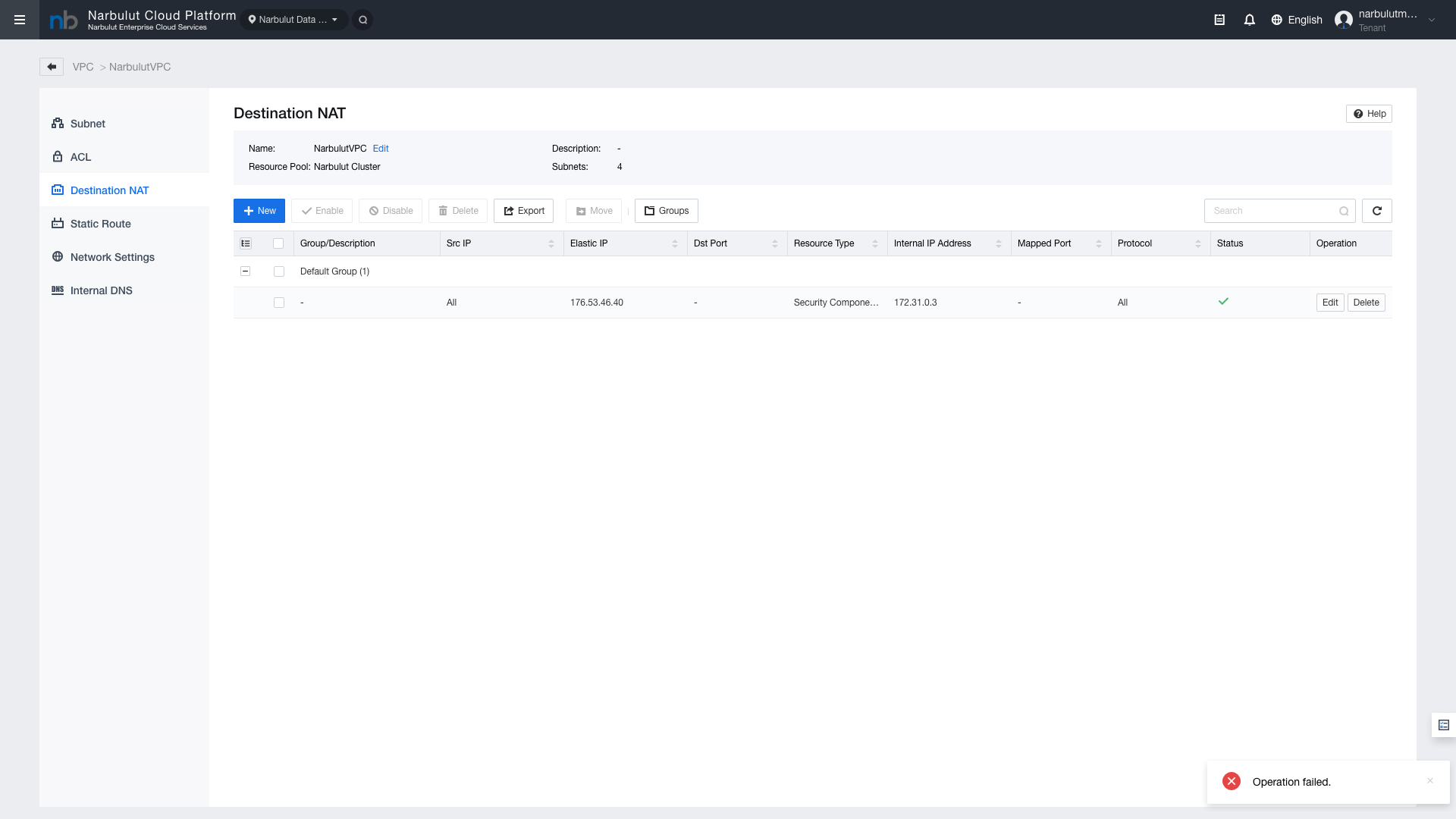The height and width of the screenshot is (819, 1456).
Task: Click the Subnet sidebar icon
Action: click(x=58, y=124)
